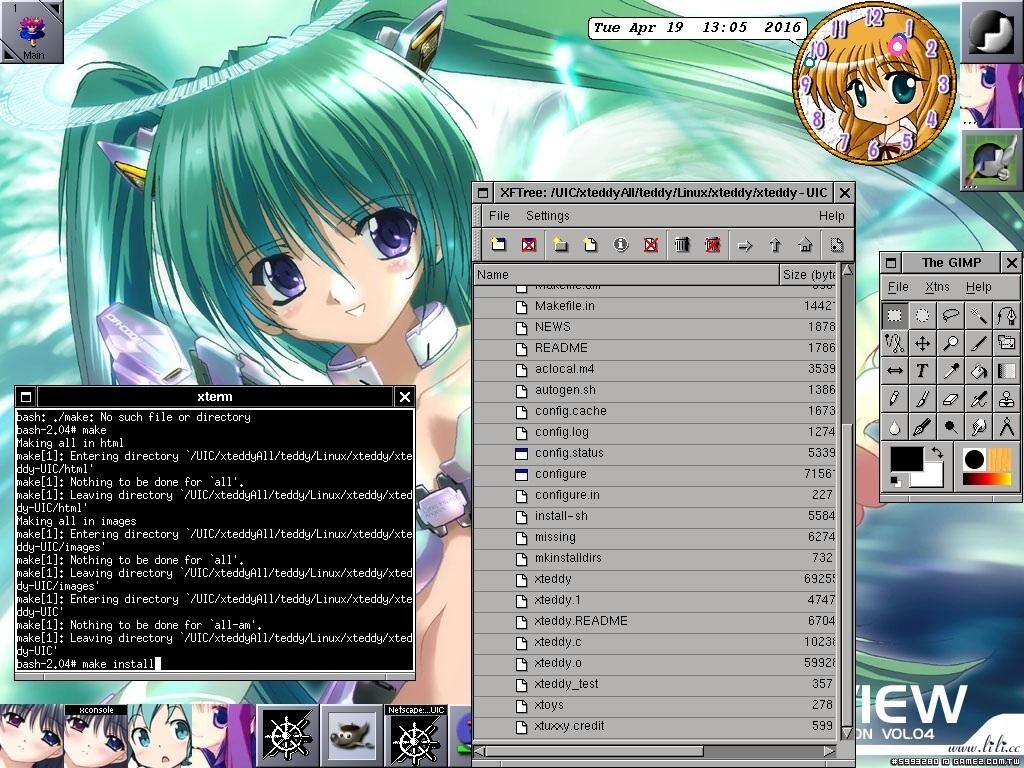Go to home directory in XFTree toolbar
The image size is (1024, 768).
[805, 244]
